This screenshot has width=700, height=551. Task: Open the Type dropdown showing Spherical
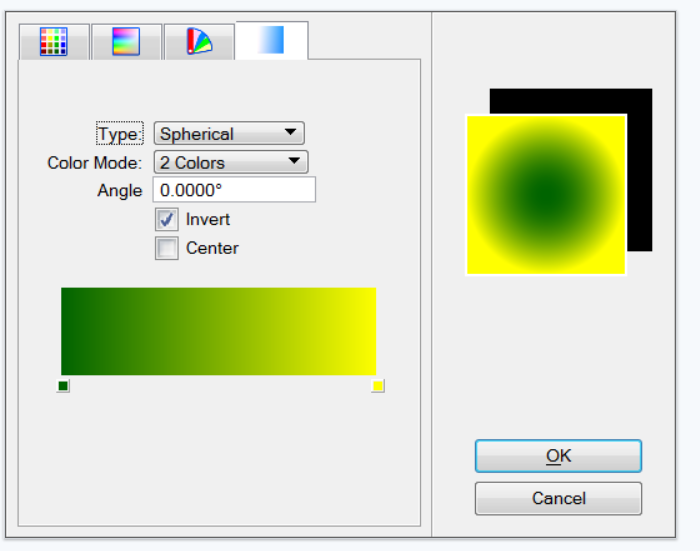click(x=229, y=133)
